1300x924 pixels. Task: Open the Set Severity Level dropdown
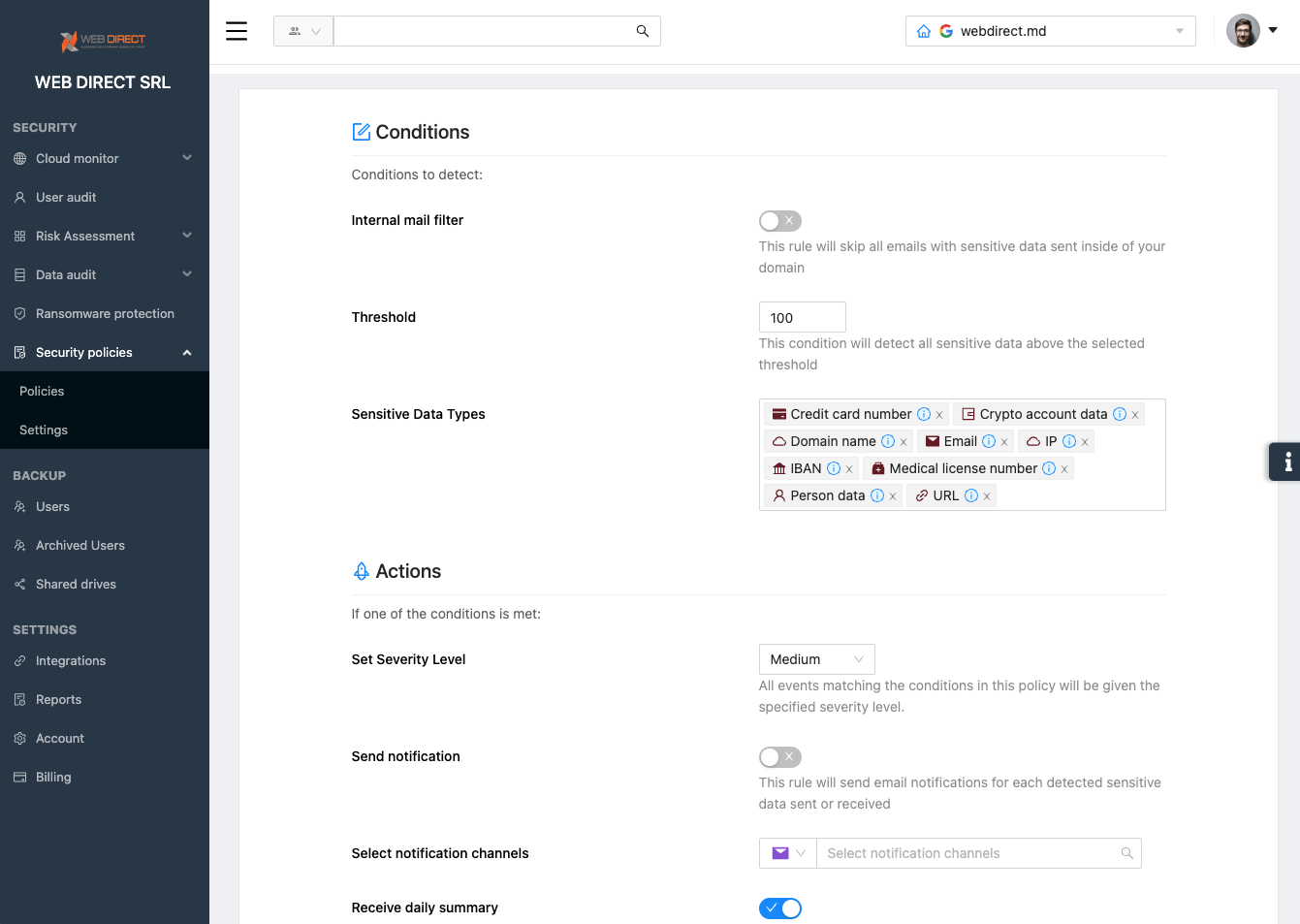816,659
